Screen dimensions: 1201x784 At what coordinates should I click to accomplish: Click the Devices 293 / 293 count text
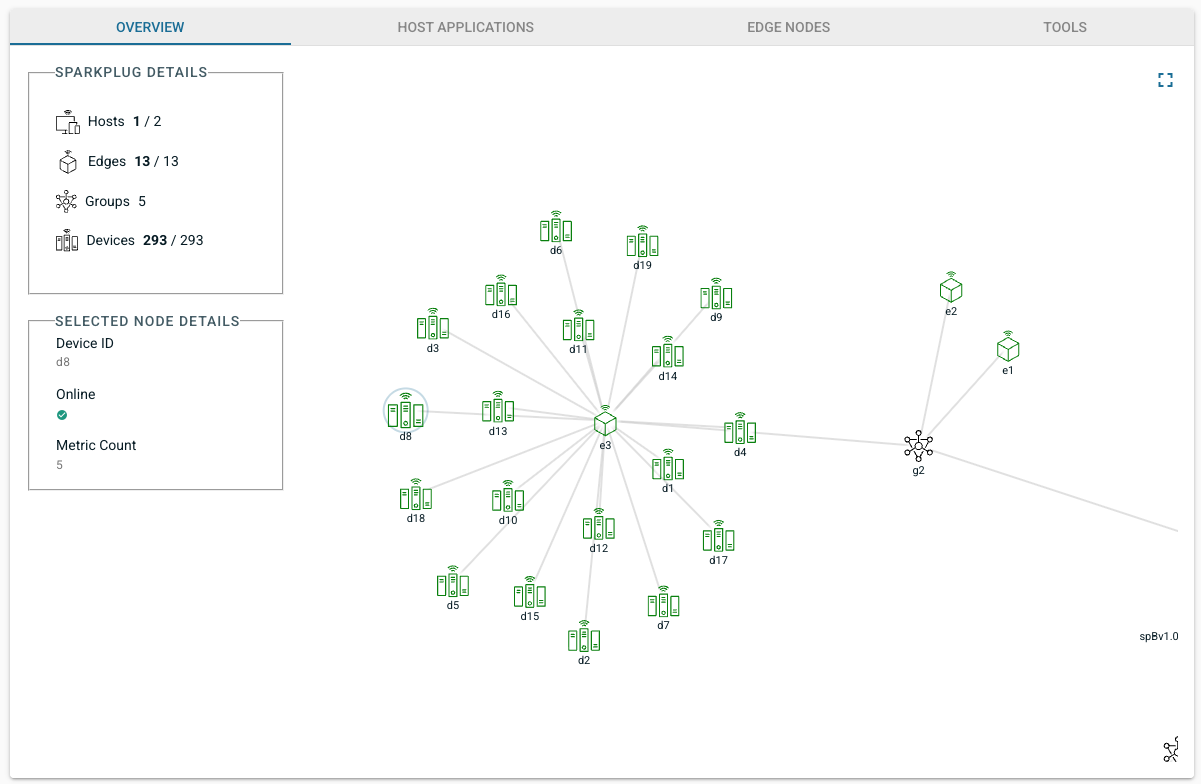pyautogui.click(x=145, y=240)
